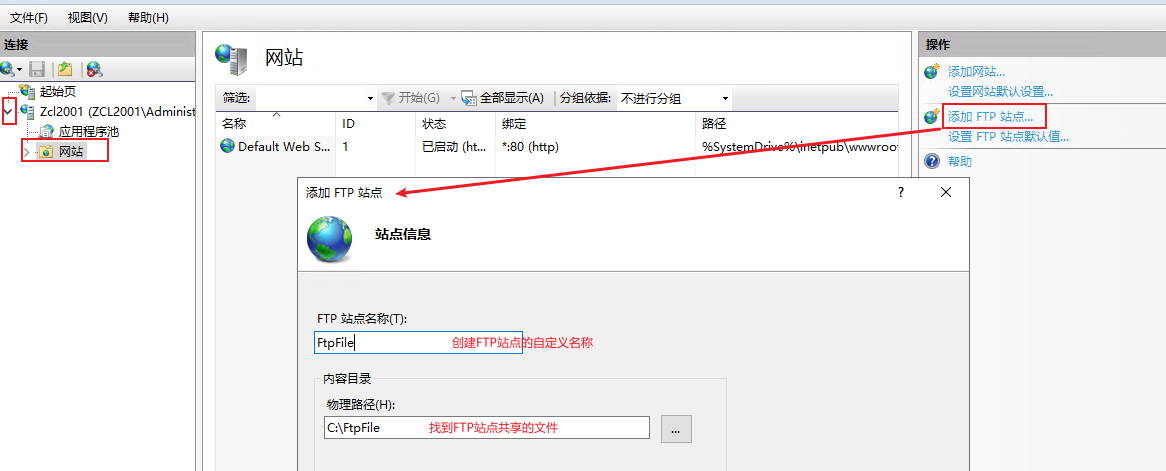Click the 已启动 (ht... status cell
1166x471 pixels.
[x=454, y=147]
